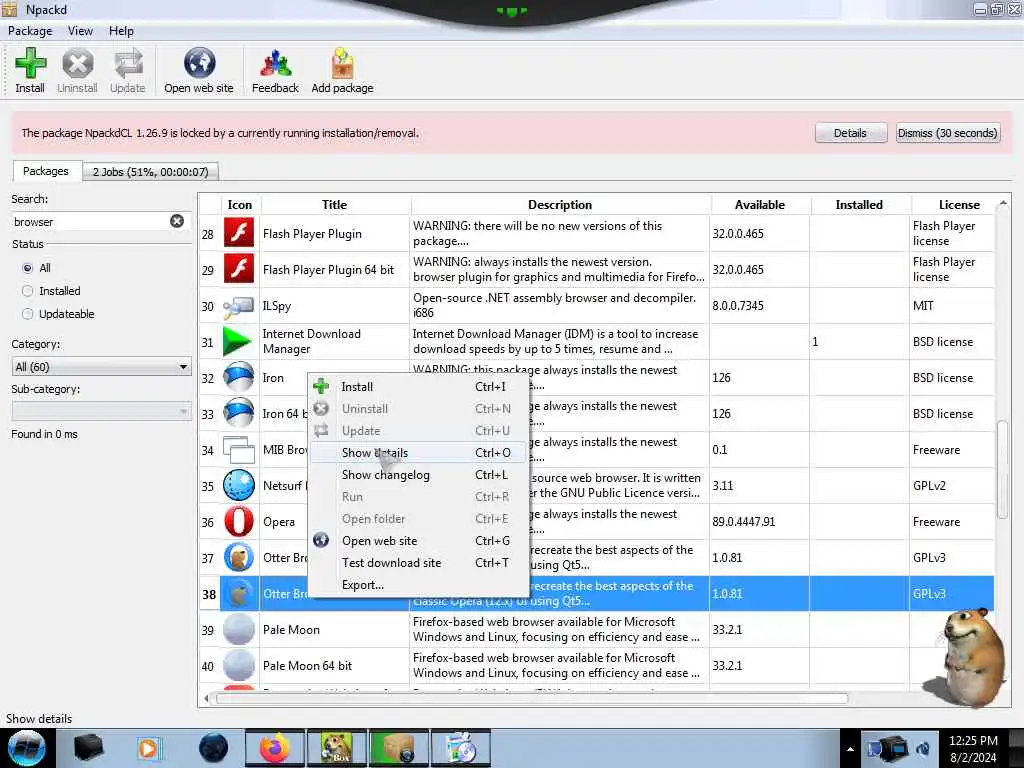Click the Internet Download Manager green arrow icon
The image size is (1024, 768).
[x=237, y=341]
